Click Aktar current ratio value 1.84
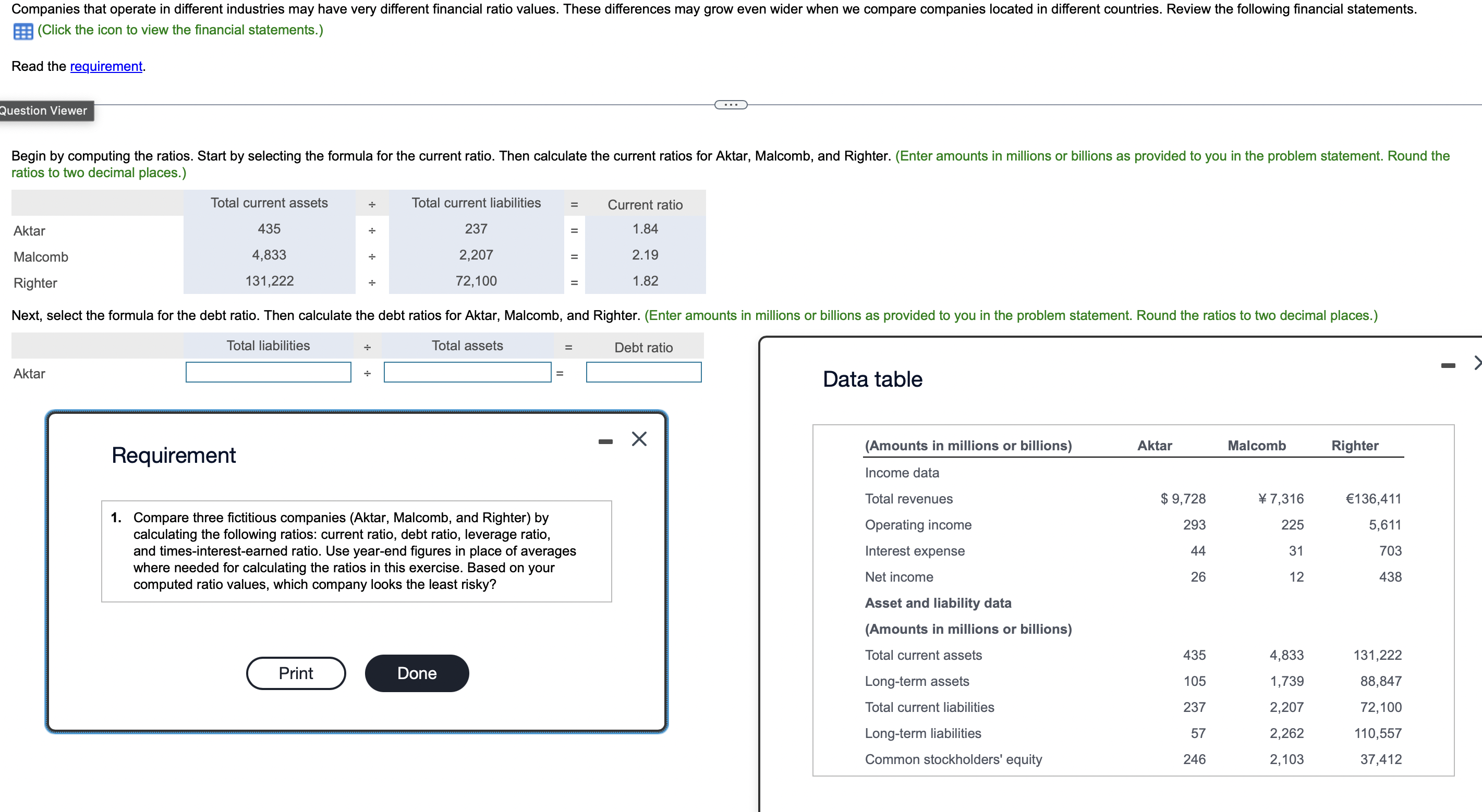 [x=645, y=229]
